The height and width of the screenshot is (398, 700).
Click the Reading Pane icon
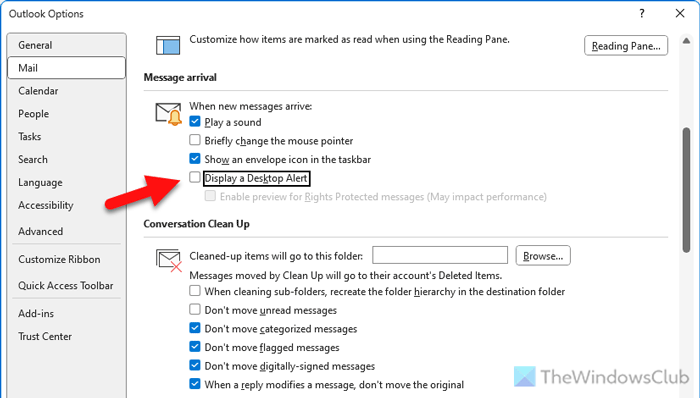click(x=168, y=46)
